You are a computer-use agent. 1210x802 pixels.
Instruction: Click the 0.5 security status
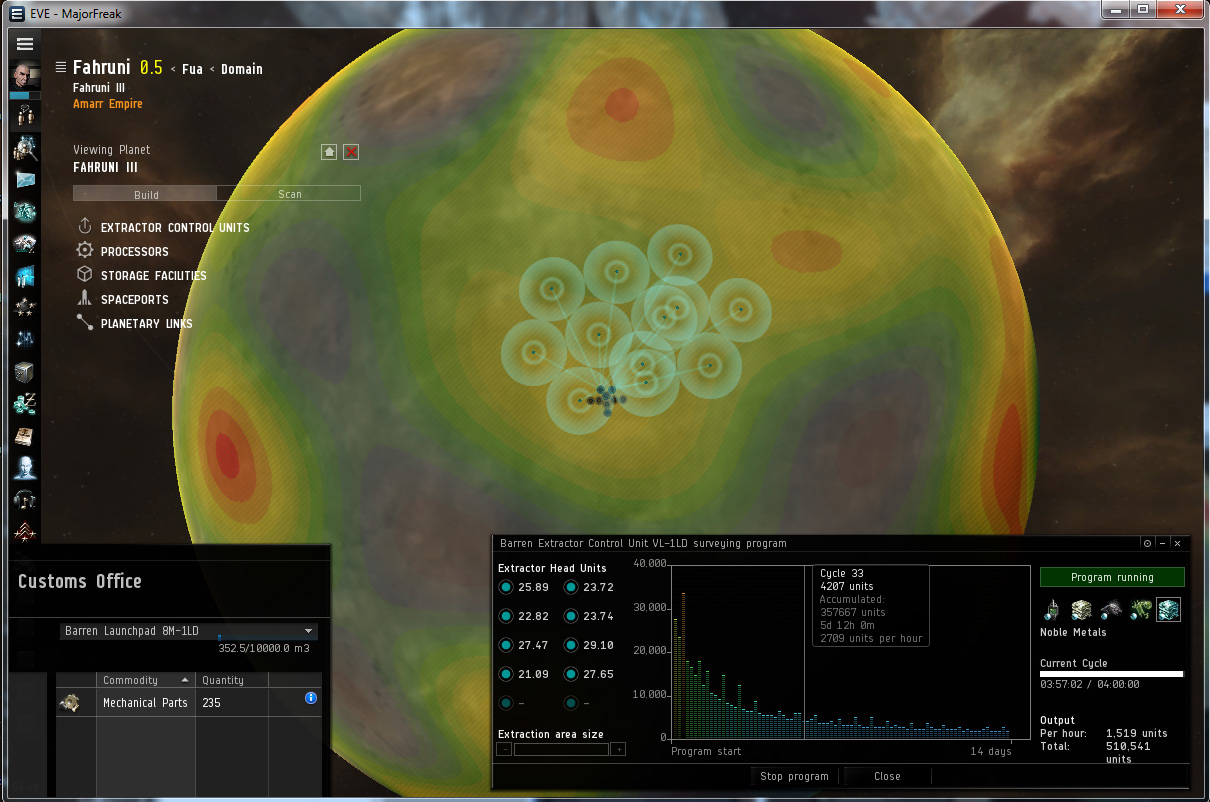click(x=151, y=68)
